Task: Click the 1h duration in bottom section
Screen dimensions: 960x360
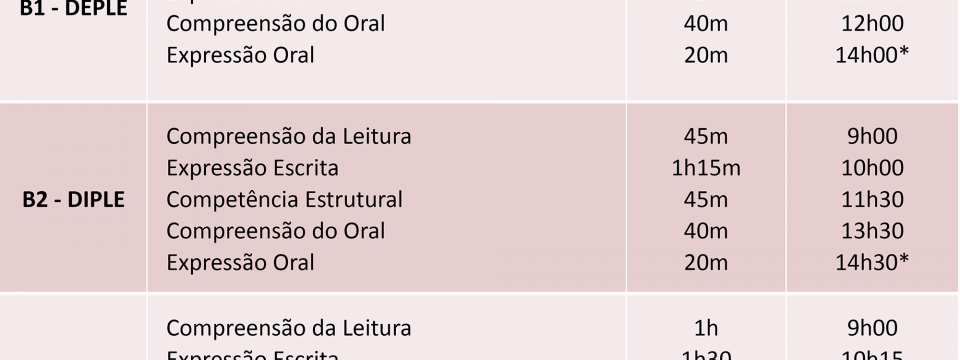Action: (706, 328)
